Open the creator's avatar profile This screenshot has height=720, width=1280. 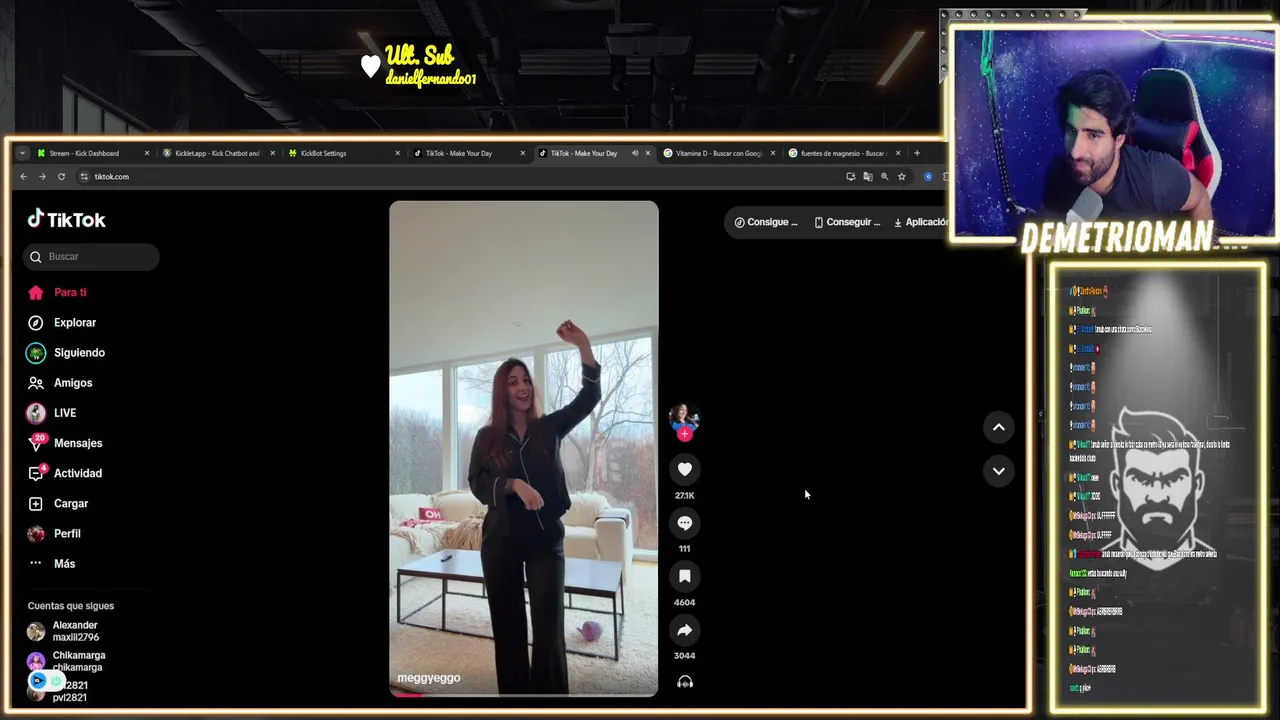tap(684, 416)
